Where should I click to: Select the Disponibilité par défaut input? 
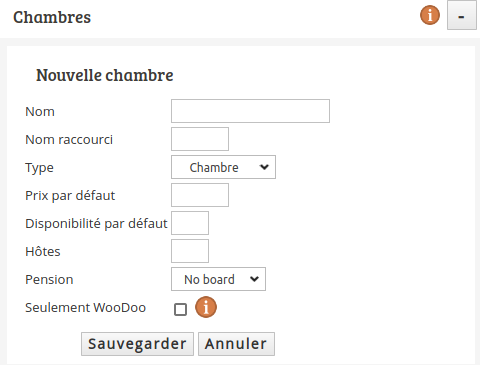pyautogui.click(x=190, y=223)
